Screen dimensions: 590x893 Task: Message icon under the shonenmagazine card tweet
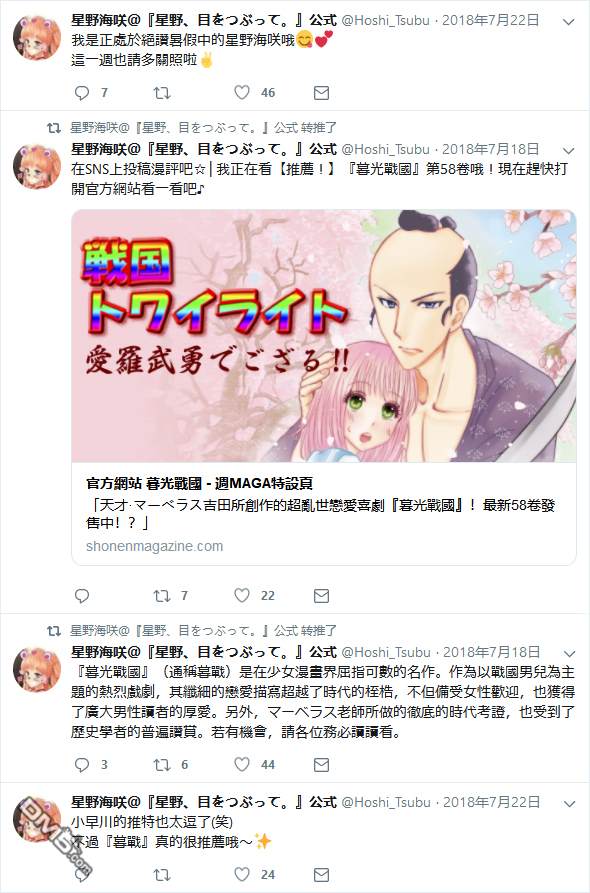coord(321,596)
